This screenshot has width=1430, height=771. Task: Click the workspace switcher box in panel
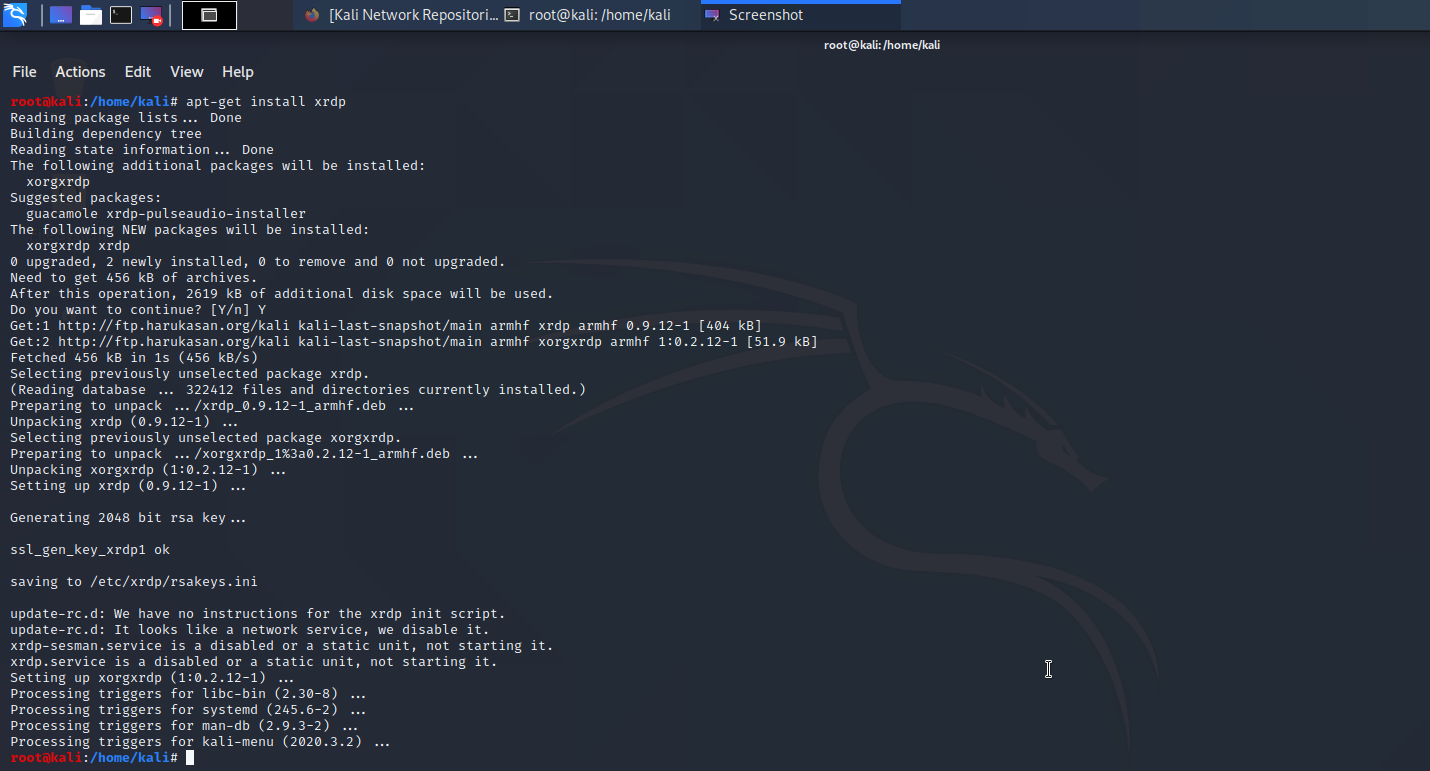[x=209, y=15]
